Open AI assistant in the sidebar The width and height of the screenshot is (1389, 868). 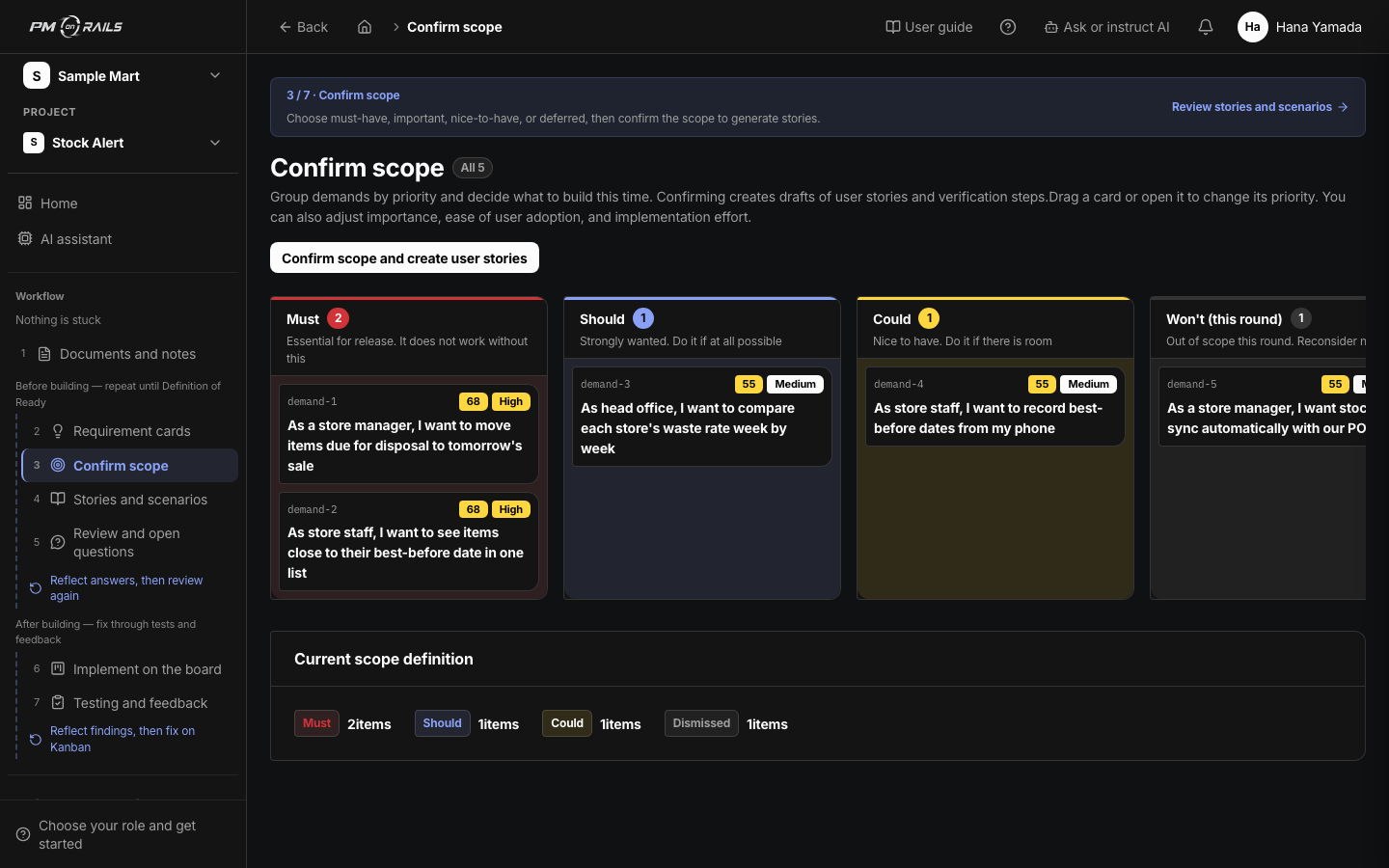(x=123, y=239)
